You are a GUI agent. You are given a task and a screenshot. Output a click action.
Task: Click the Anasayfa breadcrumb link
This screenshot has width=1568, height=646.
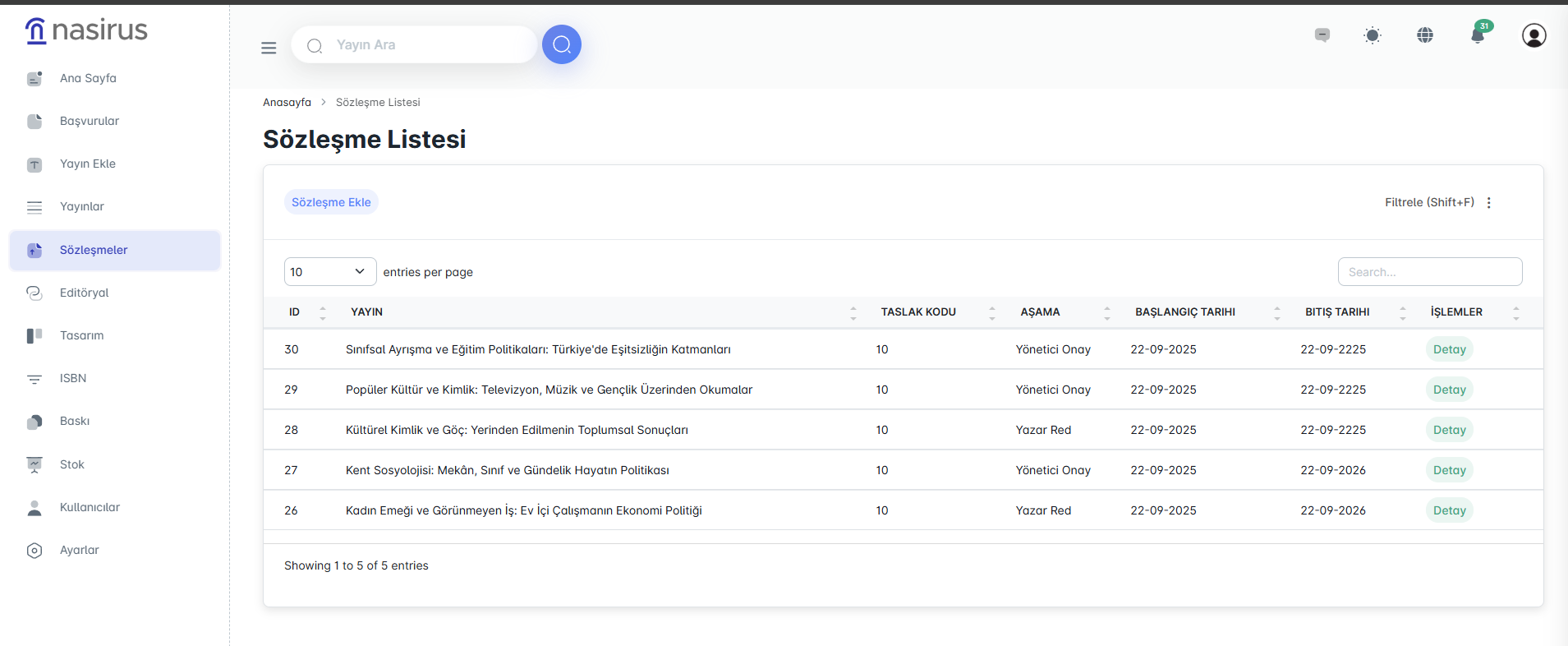click(287, 102)
